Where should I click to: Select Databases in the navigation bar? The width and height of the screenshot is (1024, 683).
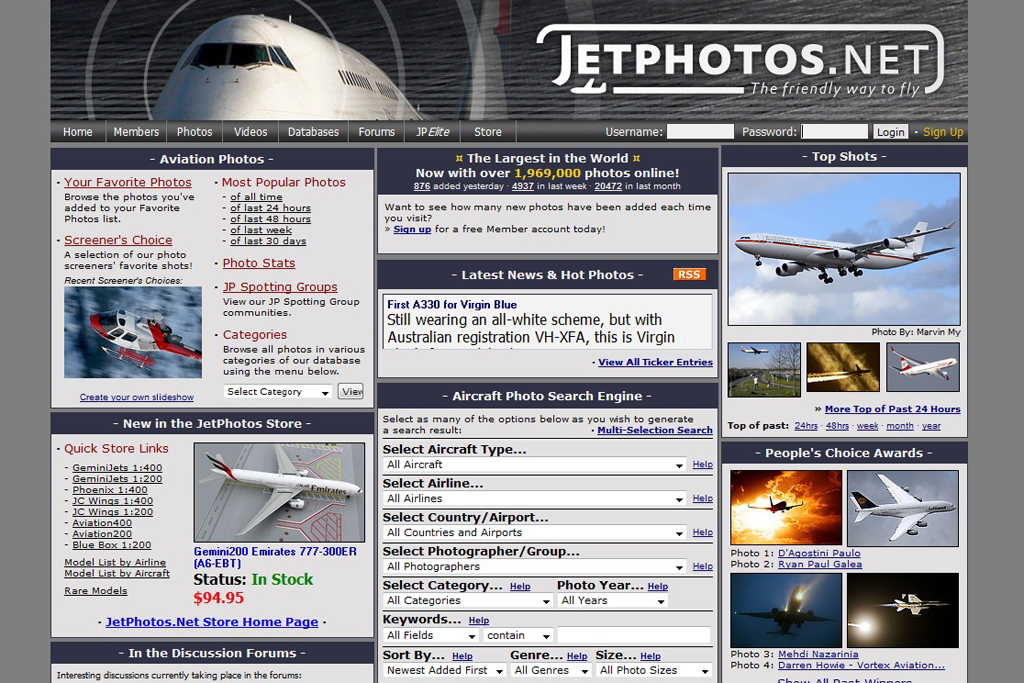point(313,132)
